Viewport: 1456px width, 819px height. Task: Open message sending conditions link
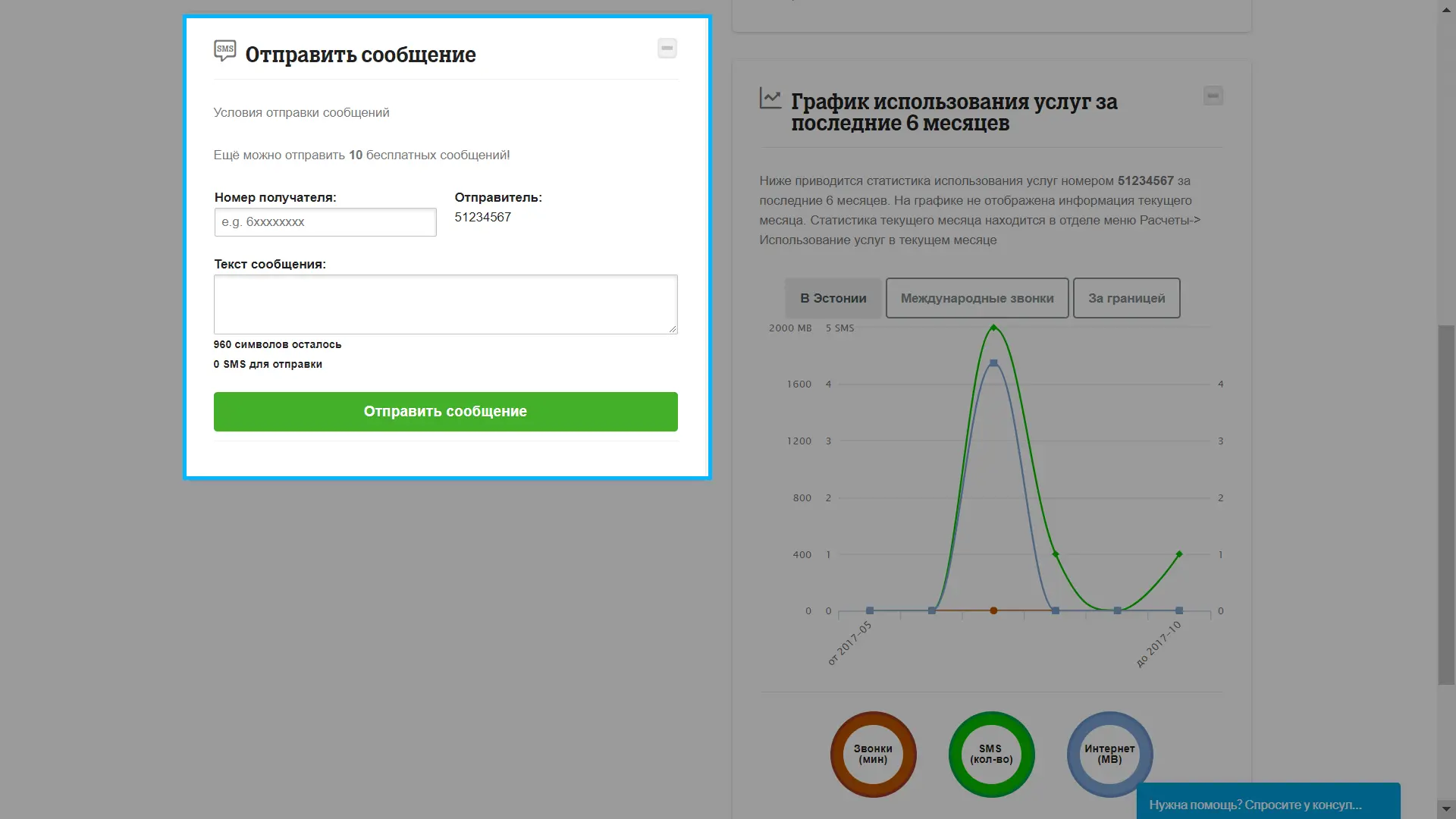coord(301,113)
